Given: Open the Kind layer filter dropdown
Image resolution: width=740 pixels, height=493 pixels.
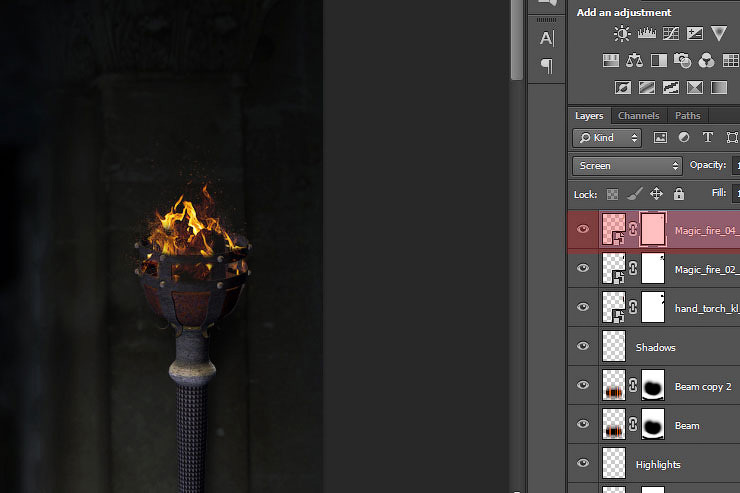Looking at the screenshot, I should pyautogui.click(x=608, y=138).
